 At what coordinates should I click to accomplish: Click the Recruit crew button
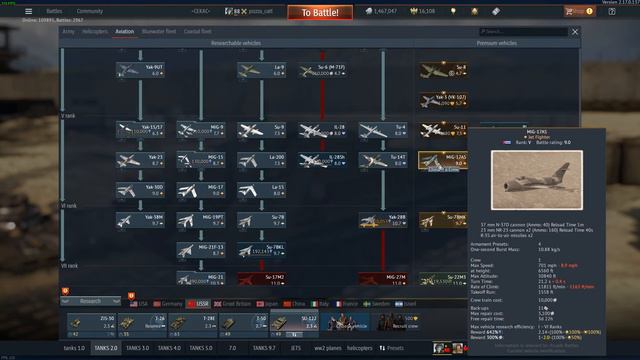[x=398, y=322]
